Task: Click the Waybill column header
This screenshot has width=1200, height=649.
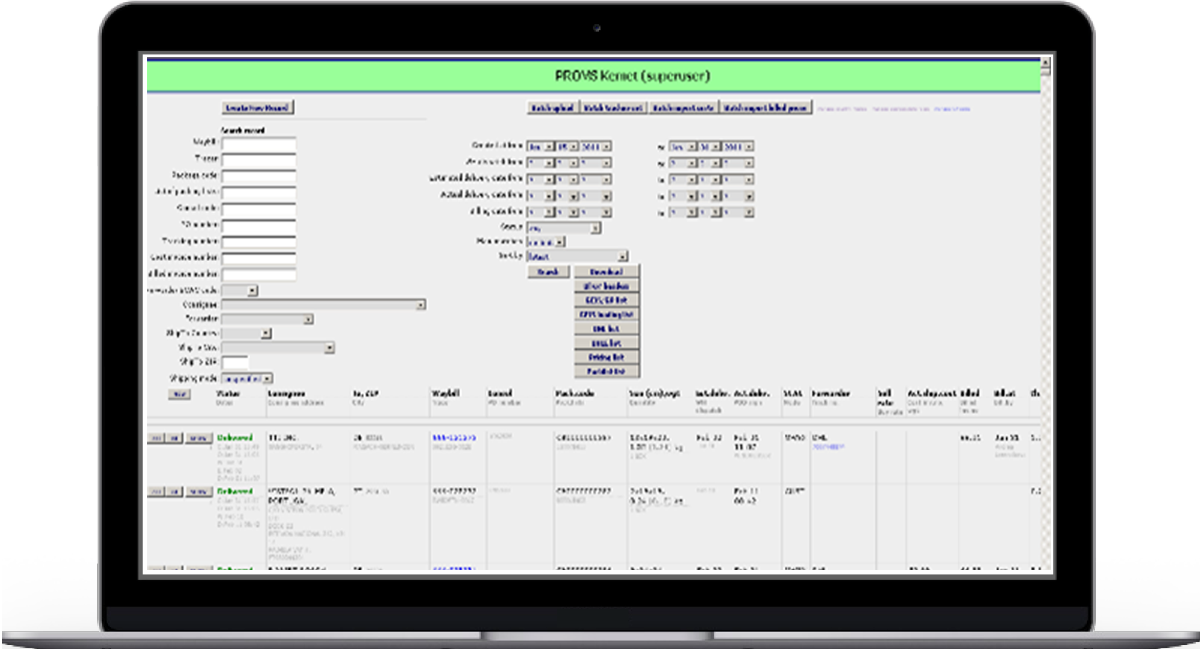Action: click(x=445, y=394)
